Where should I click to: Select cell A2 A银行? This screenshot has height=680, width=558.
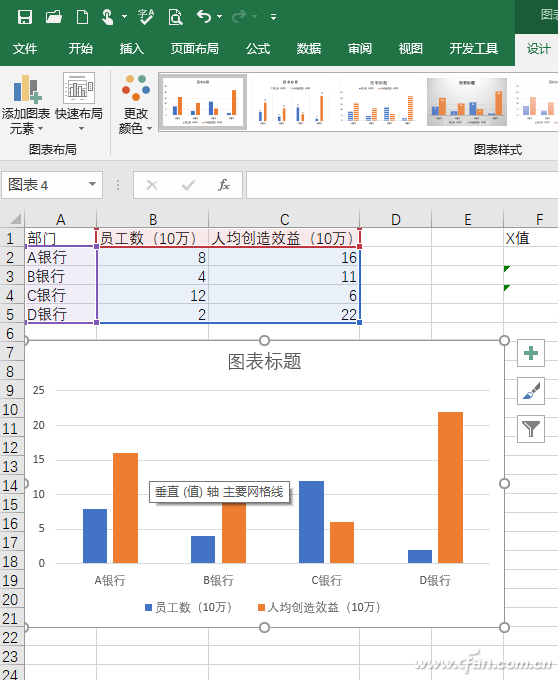[x=61, y=257]
